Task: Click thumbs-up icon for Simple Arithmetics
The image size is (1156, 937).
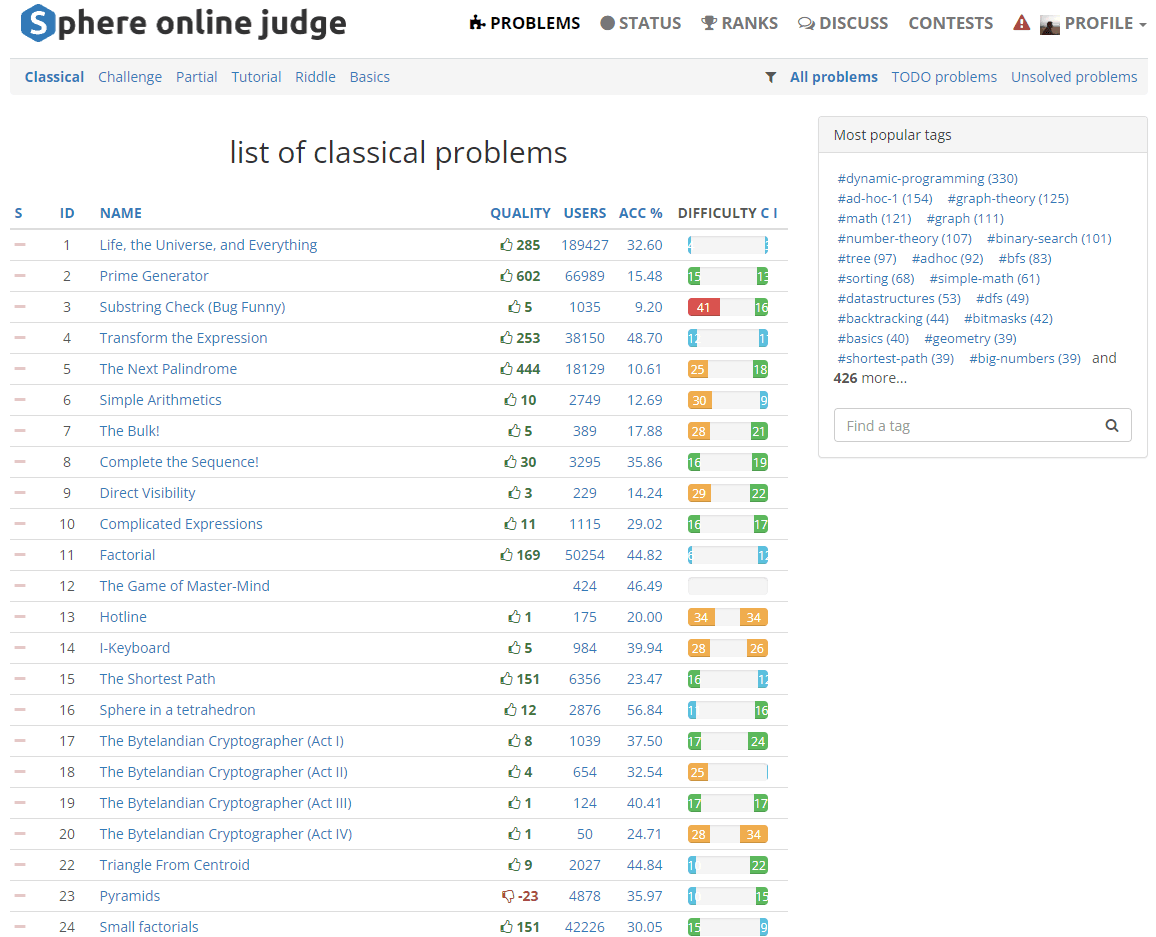Action: tap(511, 400)
